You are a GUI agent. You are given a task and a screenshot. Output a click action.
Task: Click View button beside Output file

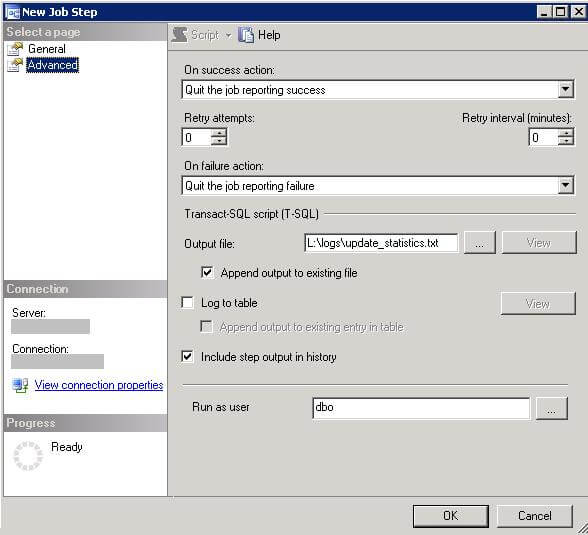pyautogui.click(x=539, y=243)
